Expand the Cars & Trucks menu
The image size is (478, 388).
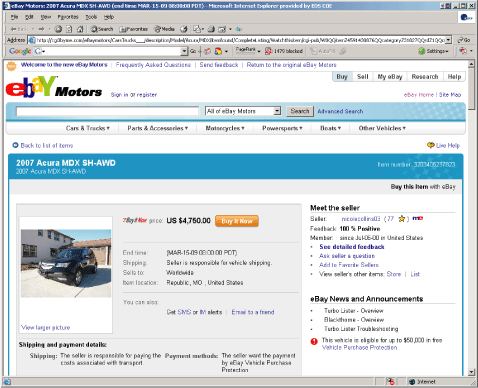(x=88, y=128)
